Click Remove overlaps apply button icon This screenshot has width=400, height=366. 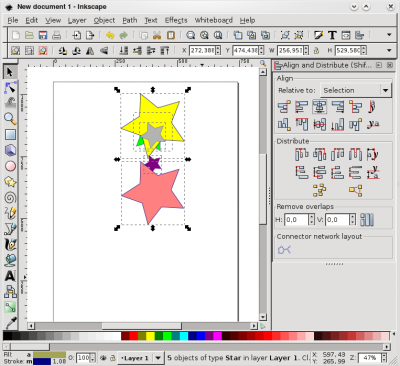[x=367, y=220]
